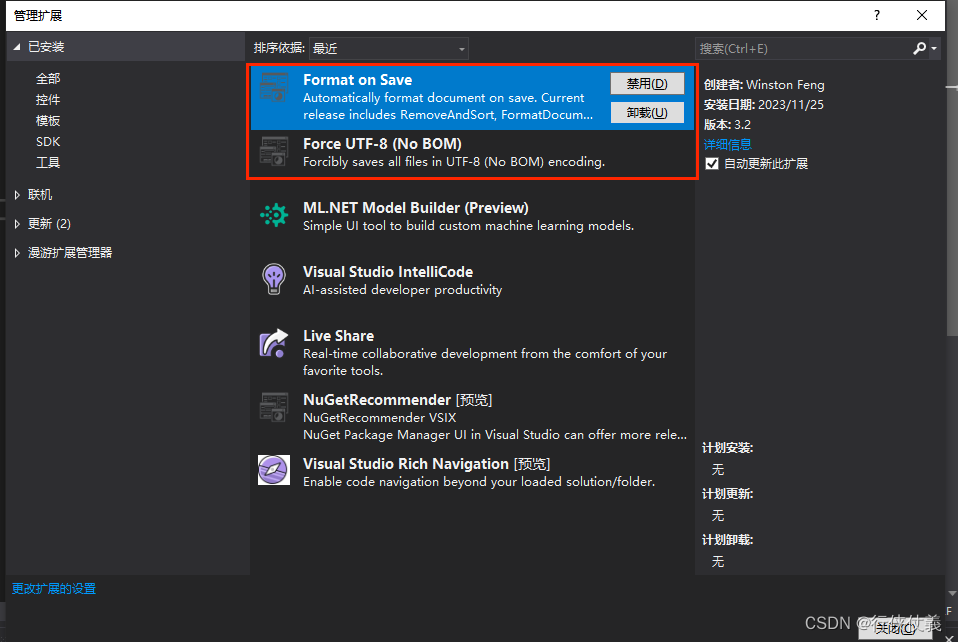Click the search magnifier icon
Screen dimensions: 958x642
click(919, 48)
